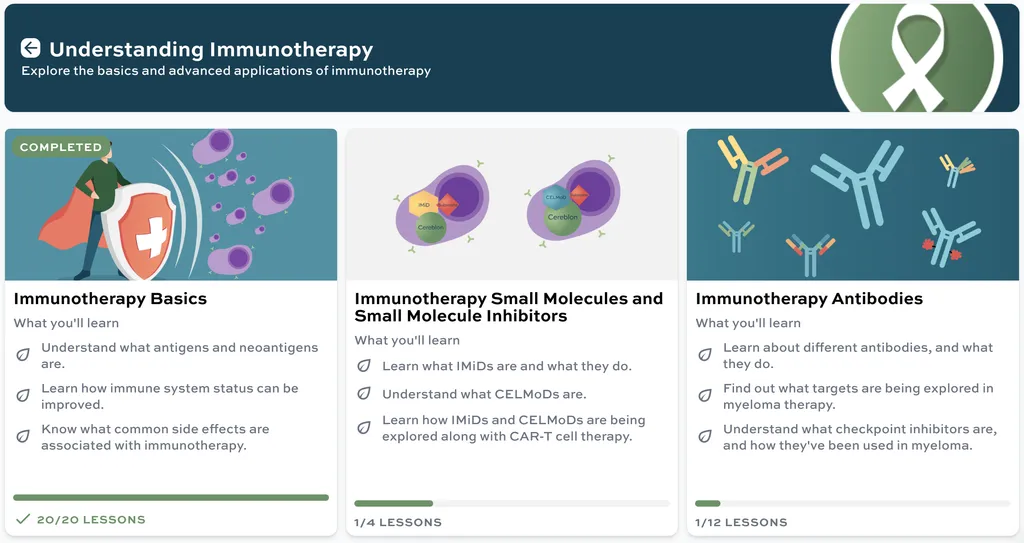
Task: Click the antibodies illustration thumbnail
Action: 853,205
